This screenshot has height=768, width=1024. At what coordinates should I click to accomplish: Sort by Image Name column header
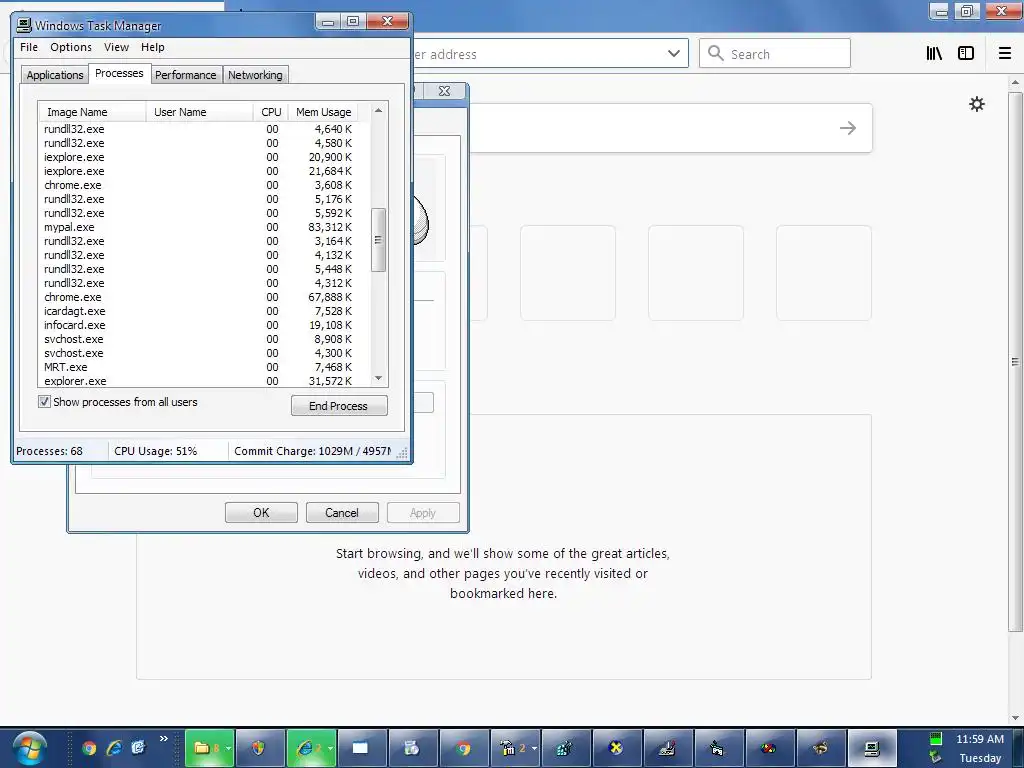[x=92, y=112]
